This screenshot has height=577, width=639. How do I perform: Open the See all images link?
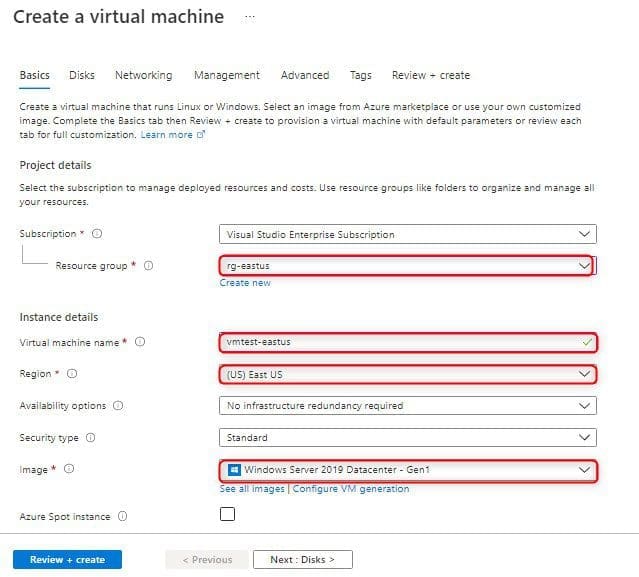pos(252,489)
